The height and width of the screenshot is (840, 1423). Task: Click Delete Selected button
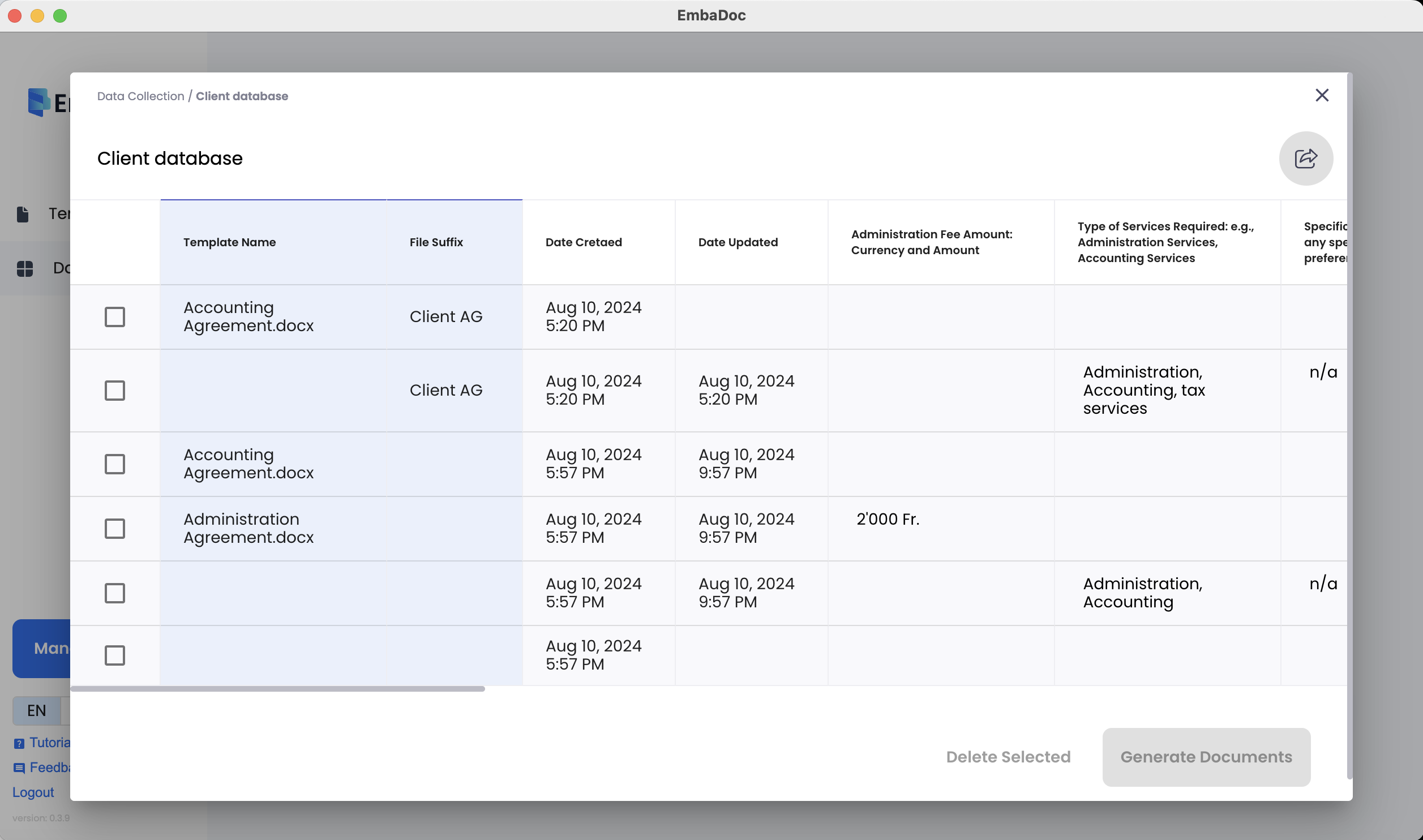pyautogui.click(x=1008, y=757)
